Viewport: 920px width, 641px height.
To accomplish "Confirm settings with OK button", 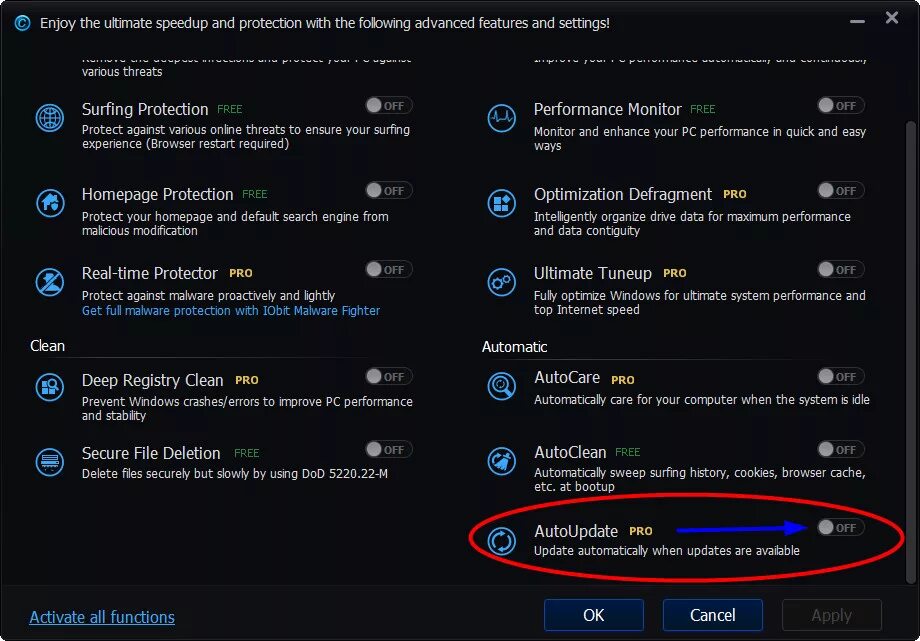I will pyautogui.click(x=594, y=615).
